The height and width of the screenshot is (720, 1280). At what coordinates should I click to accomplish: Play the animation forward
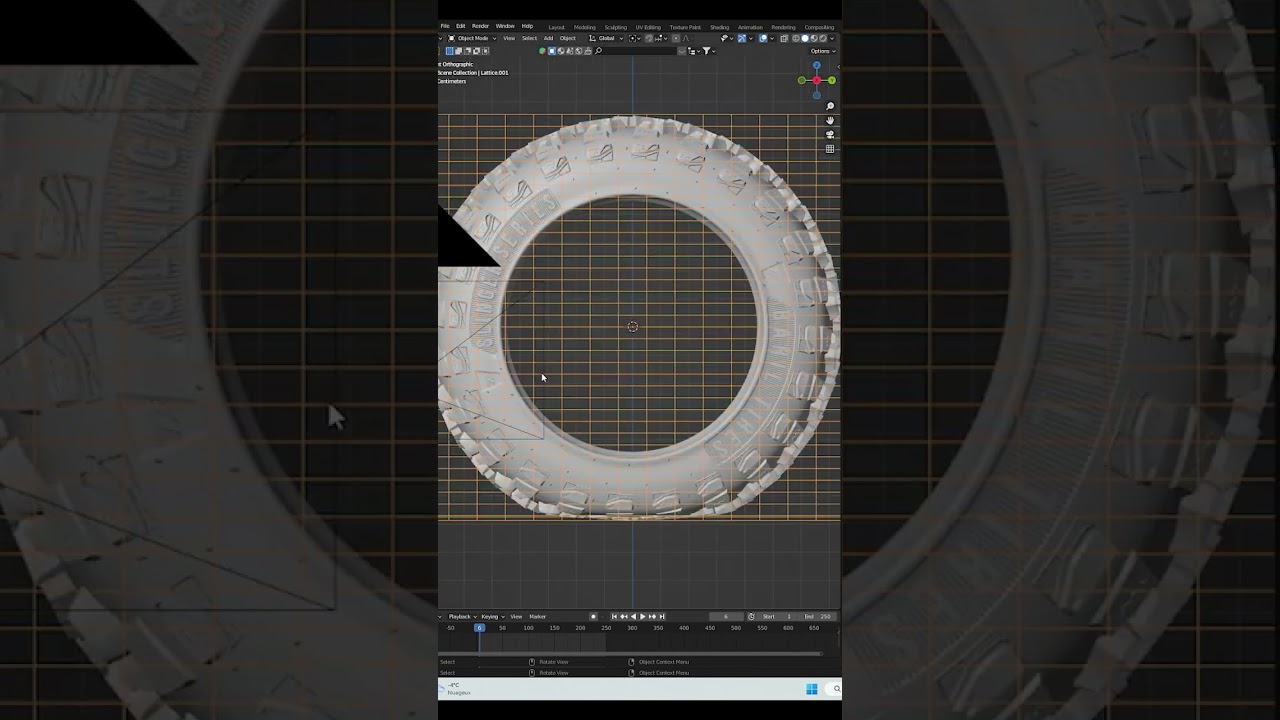[x=642, y=616]
